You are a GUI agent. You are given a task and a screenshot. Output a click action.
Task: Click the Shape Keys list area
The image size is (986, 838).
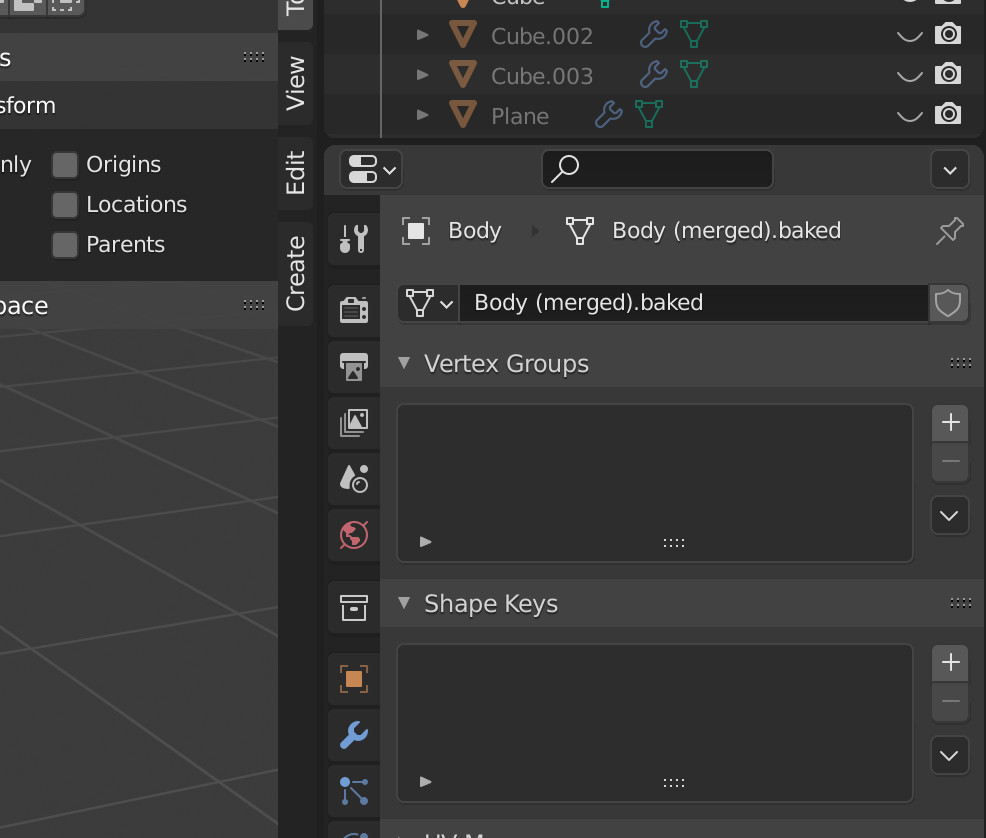655,723
